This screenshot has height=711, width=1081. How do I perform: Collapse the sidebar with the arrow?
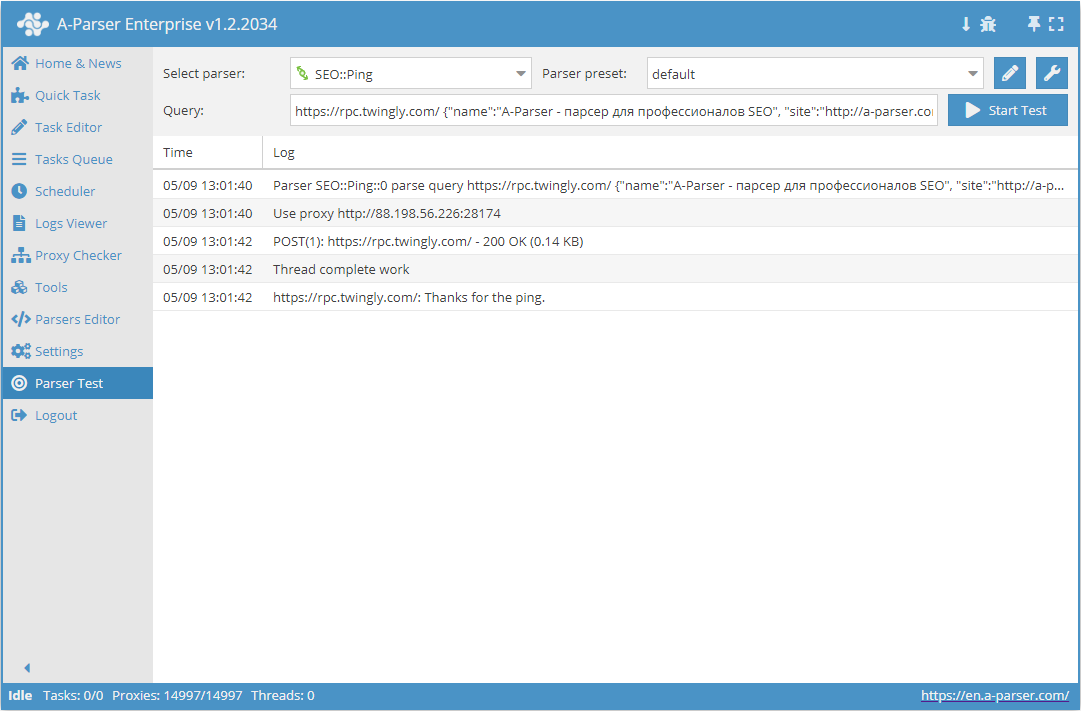click(27, 668)
